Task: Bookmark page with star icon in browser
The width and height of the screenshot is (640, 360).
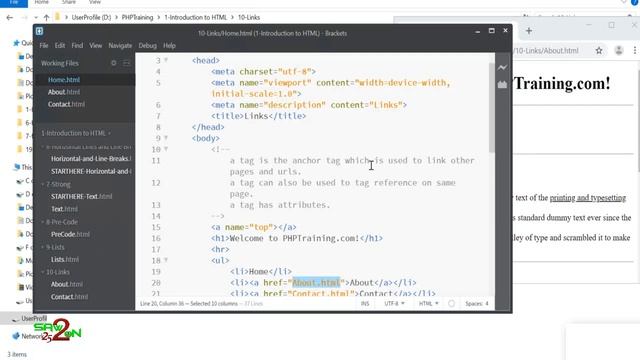Action: point(599,51)
